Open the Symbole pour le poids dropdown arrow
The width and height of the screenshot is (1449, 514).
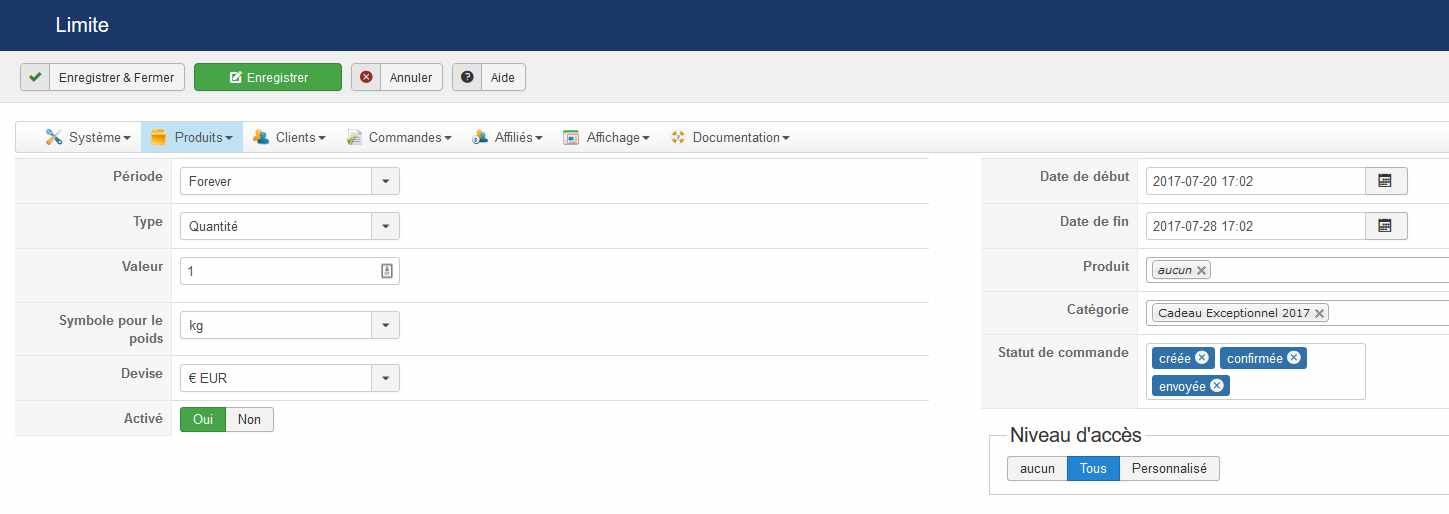pyautogui.click(x=386, y=325)
